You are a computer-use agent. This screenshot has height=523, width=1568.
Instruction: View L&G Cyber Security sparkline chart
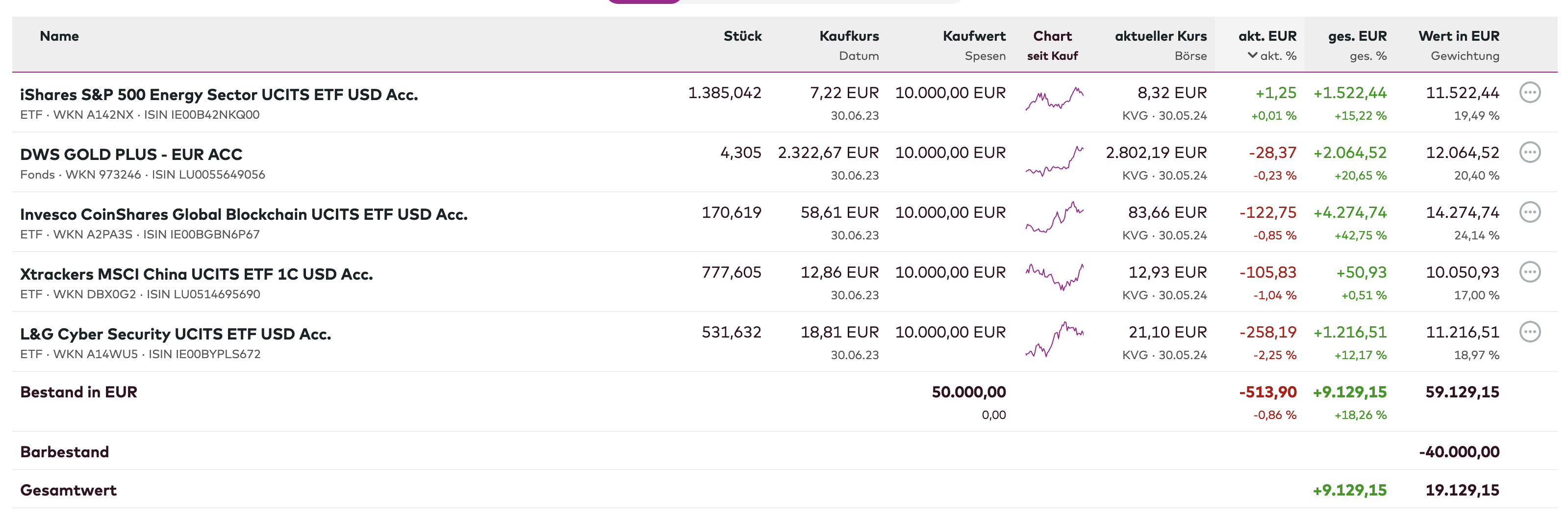[x=1054, y=339]
